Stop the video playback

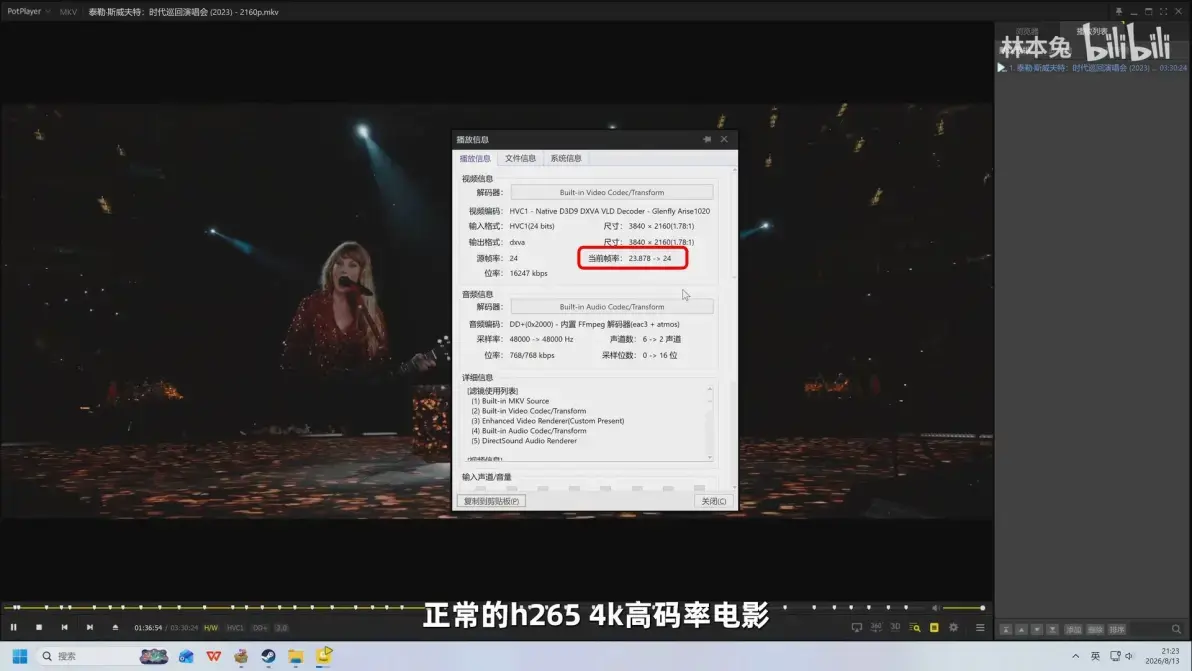(39, 628)
